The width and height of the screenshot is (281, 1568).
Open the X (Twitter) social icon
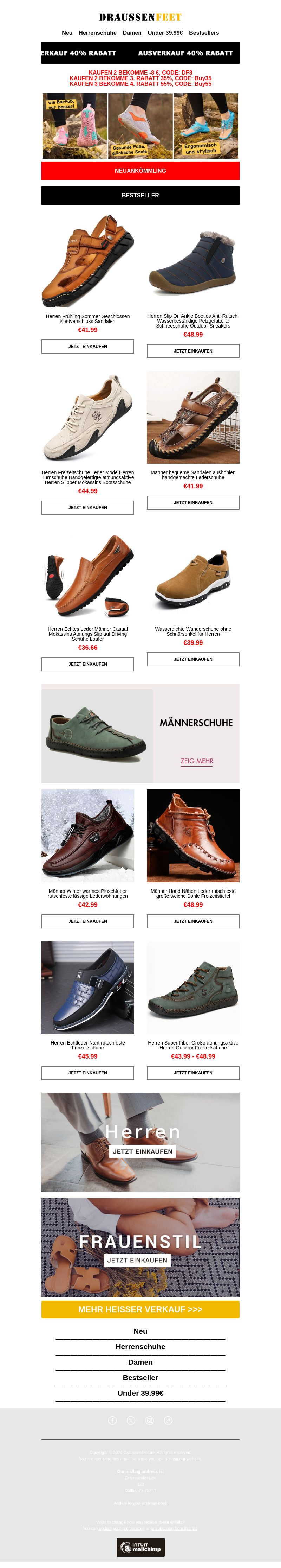[131, 1420]
